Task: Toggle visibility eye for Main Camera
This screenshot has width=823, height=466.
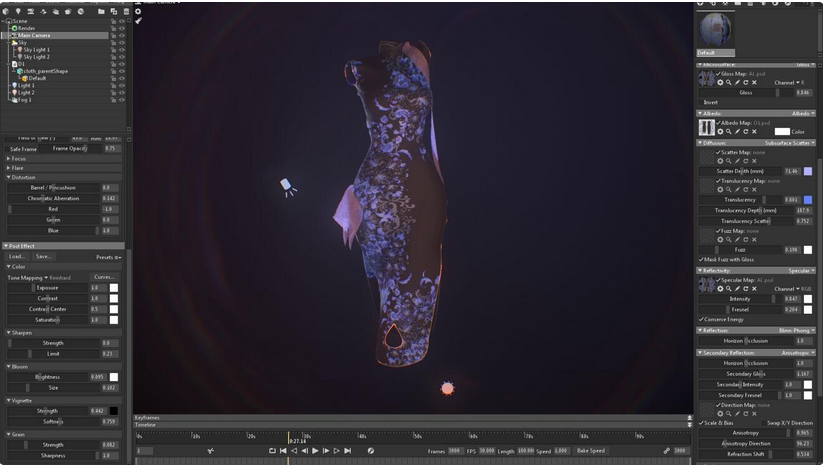Action: (x=122, y=35)
